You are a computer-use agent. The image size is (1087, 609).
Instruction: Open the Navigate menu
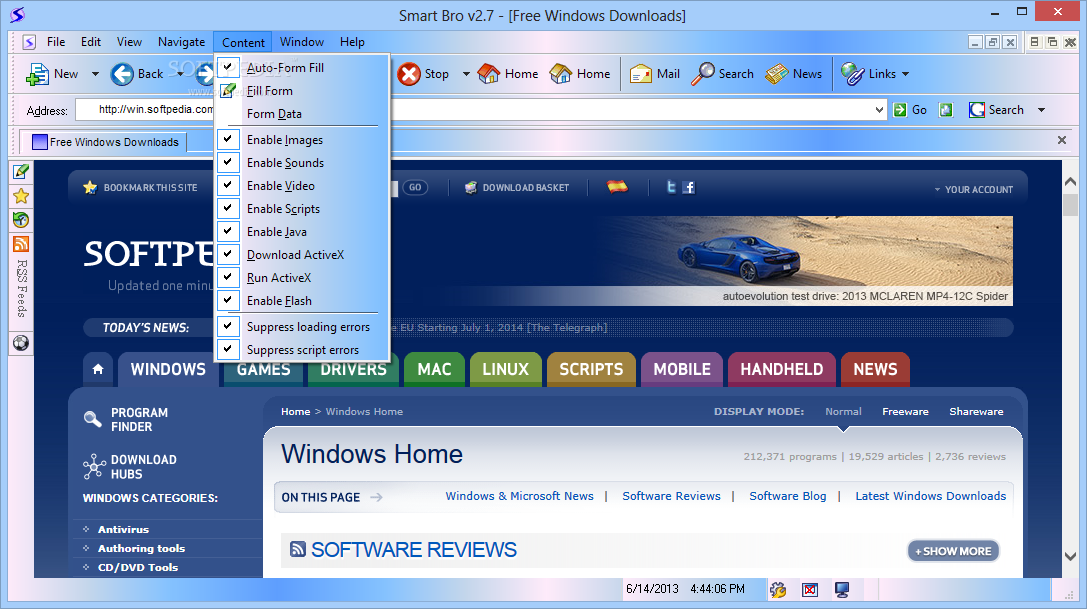(182, 42)
